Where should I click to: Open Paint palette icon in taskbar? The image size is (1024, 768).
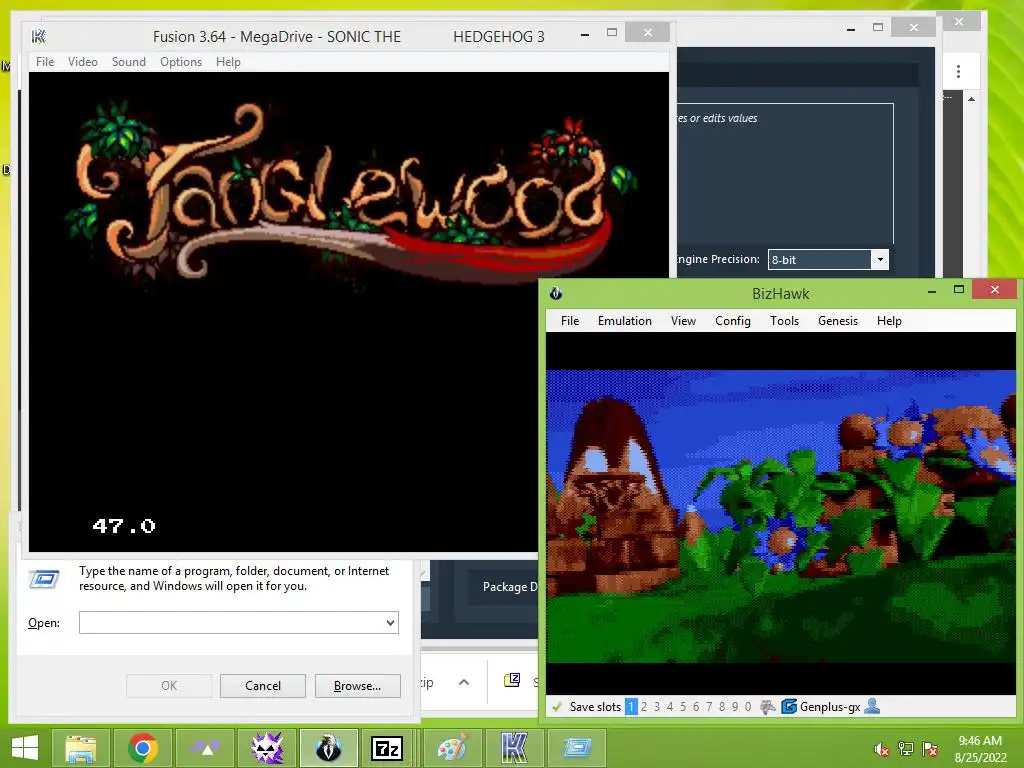[452, 748]
